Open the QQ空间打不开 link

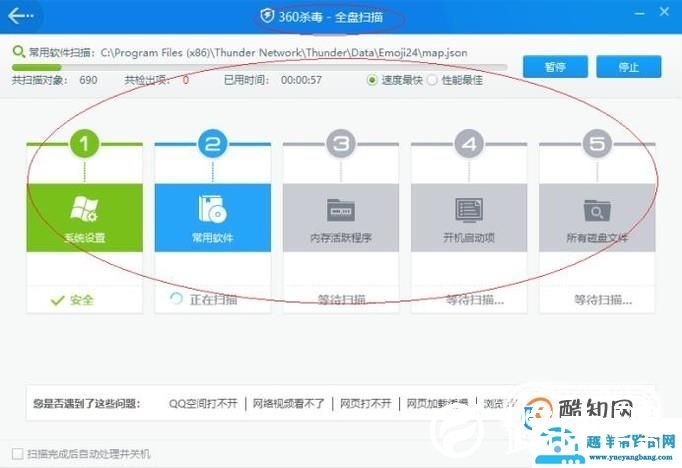click(x=203, y=404)
